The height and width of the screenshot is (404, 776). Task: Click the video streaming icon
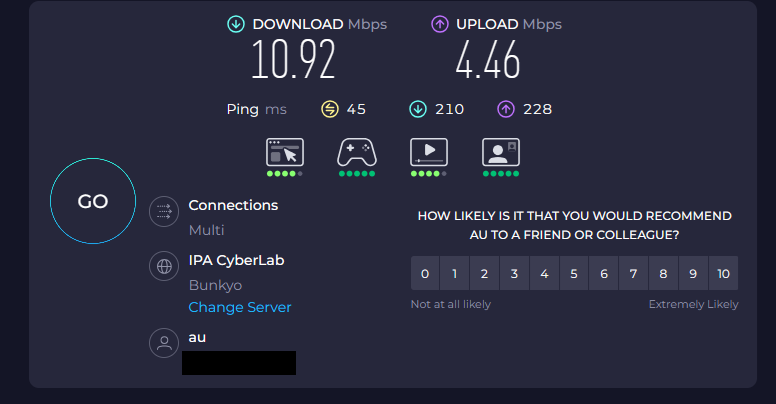pos(429,153)
